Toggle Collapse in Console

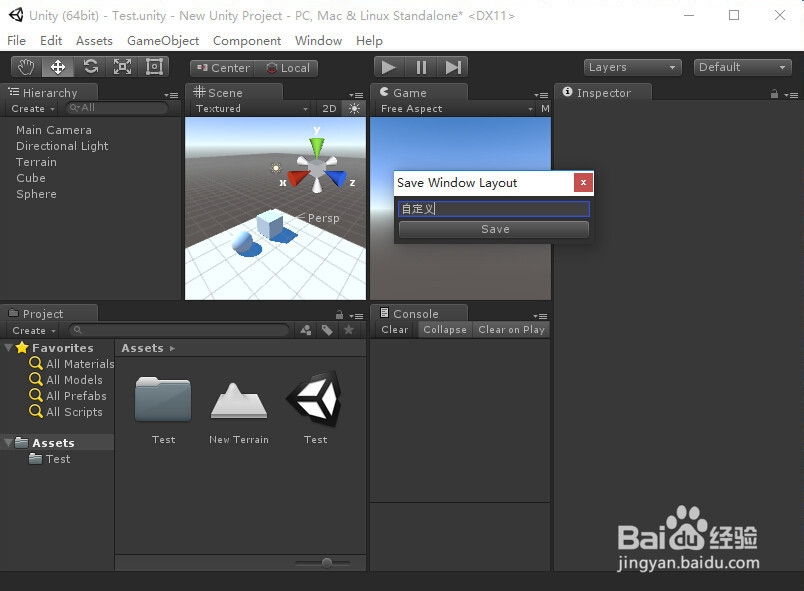pyautogui.click(x=445, y=330)
